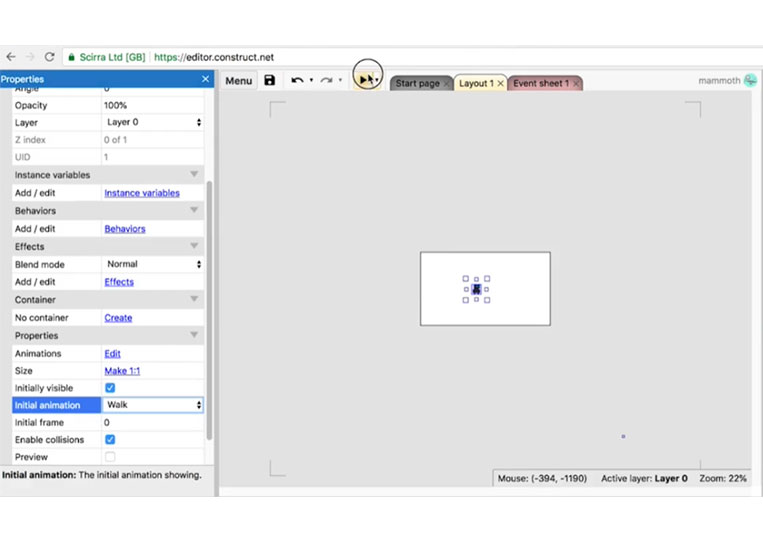The width and height of the screenshot is (763, 541).
Task: Click the Animations Edit link
Action: [x=112, y=354]
